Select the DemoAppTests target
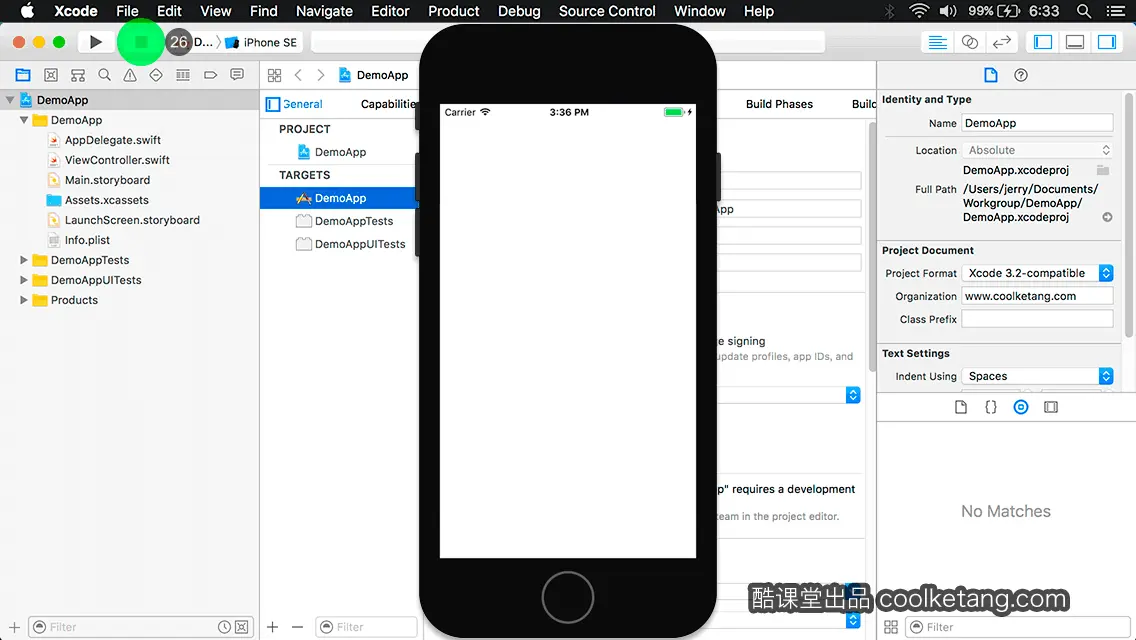The height and width of the screenshot is (640, 1136). coord(354,221)
